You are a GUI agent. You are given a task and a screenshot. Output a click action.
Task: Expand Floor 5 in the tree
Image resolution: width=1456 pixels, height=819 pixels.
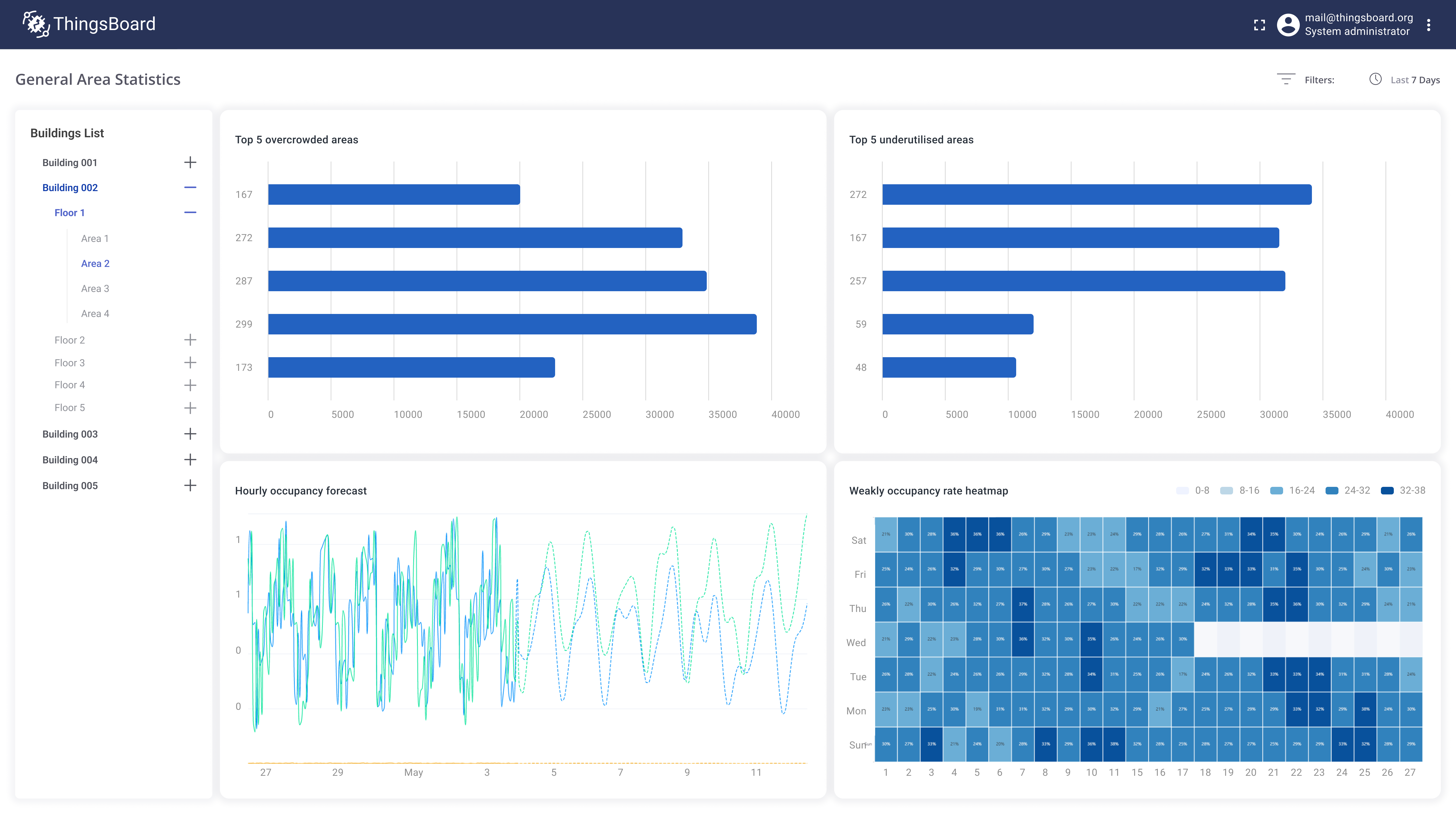(191, 407)
